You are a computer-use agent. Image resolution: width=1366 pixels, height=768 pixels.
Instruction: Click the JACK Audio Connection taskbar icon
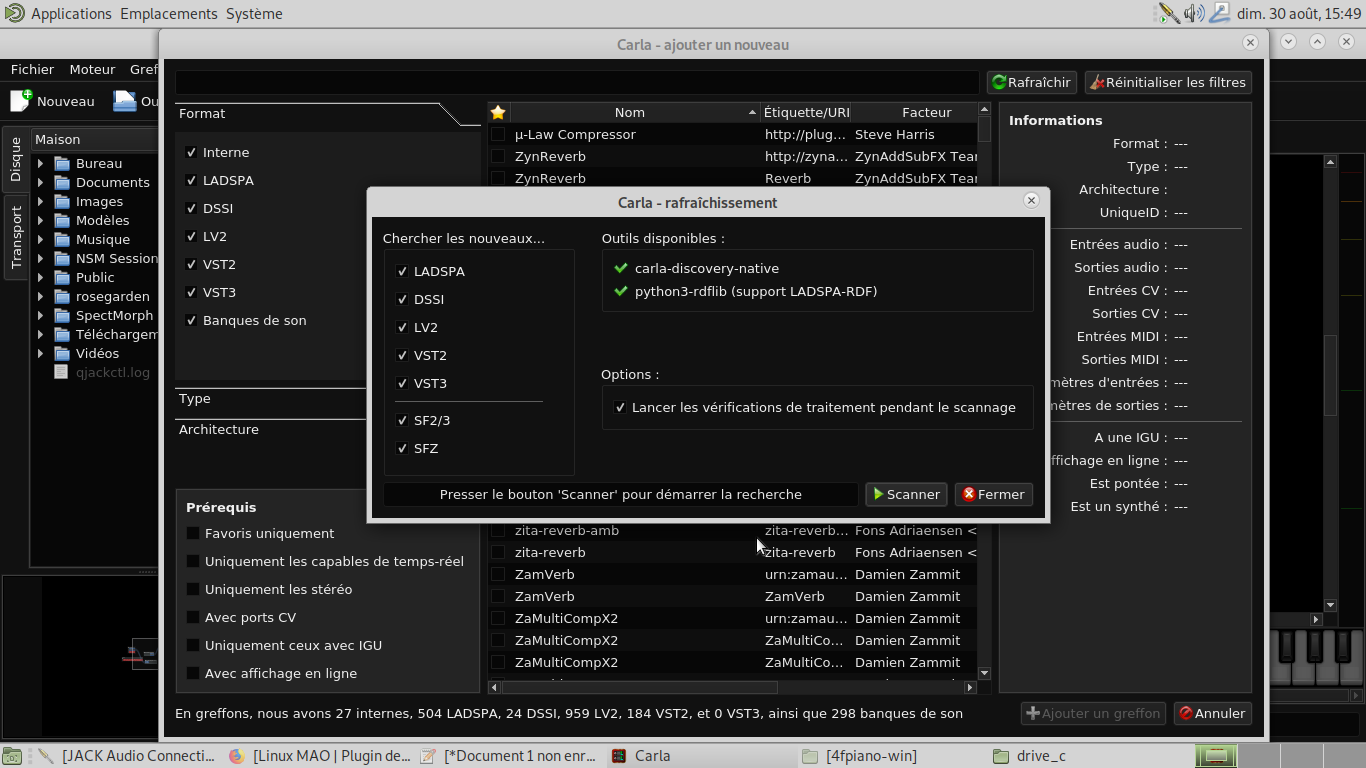(x=46, y=756)
